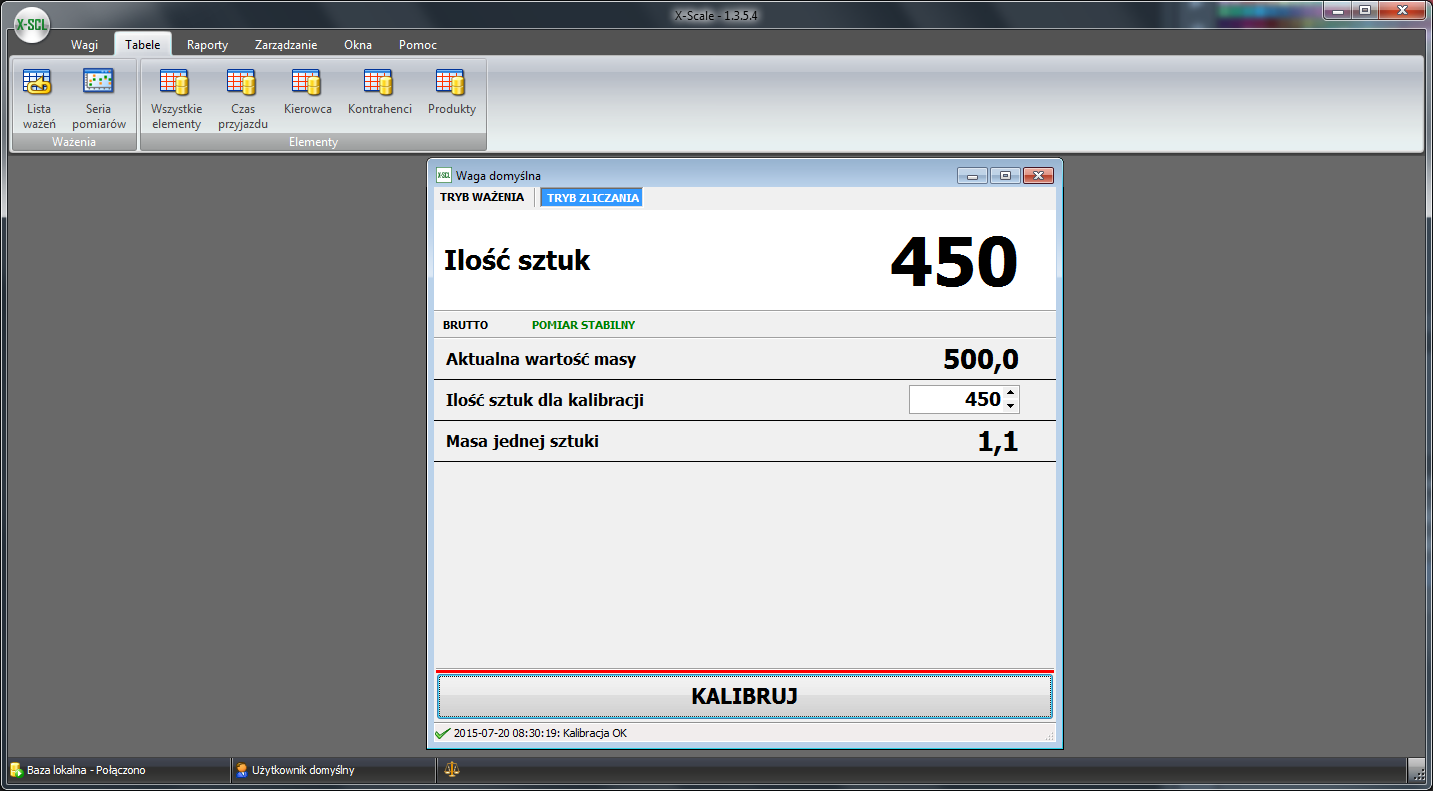Switch to the Wagi ribbon tab
The width and height of the screenshot is (1433, 791).
[85, 45]
